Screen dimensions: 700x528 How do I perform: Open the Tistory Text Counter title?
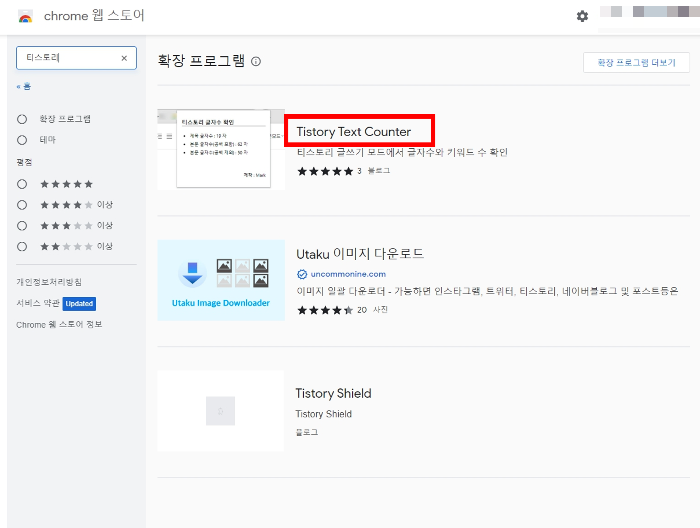[354, 132]
